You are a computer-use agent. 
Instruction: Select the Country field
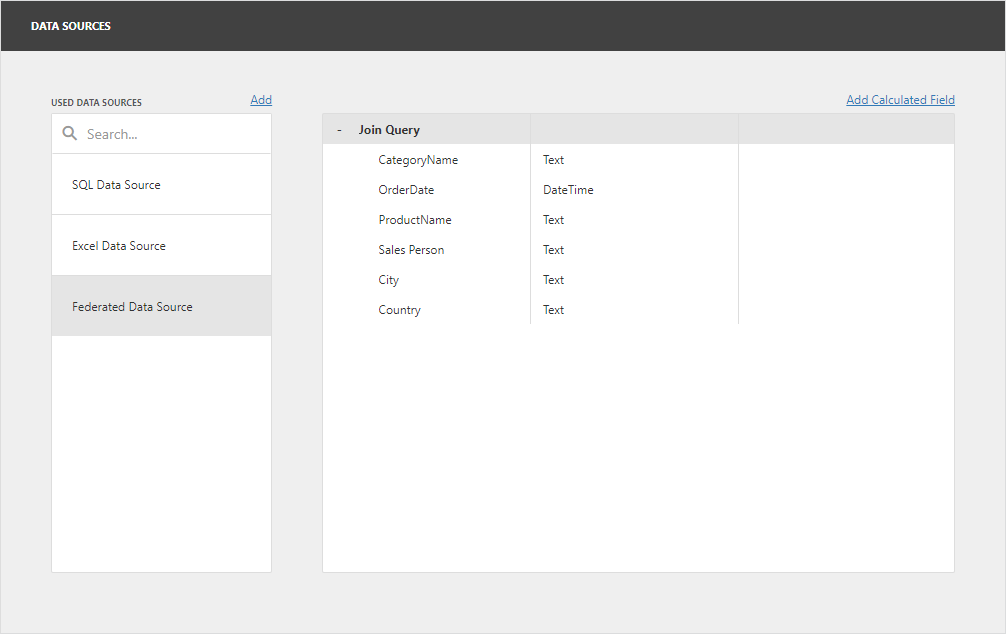tap(399, 309)
